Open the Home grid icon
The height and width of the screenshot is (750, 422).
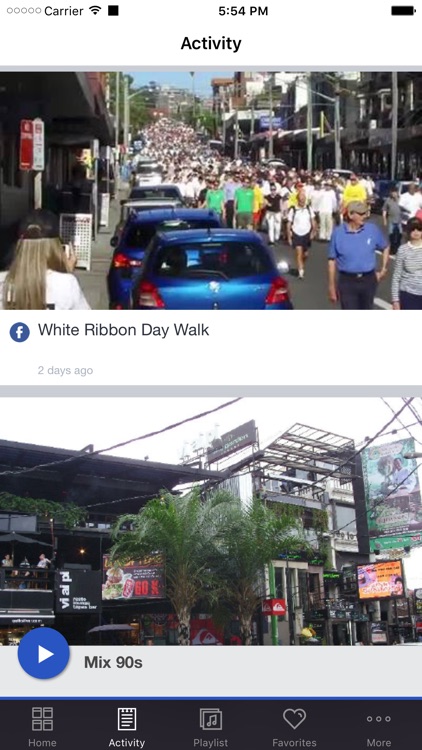[x=42, y=719]
